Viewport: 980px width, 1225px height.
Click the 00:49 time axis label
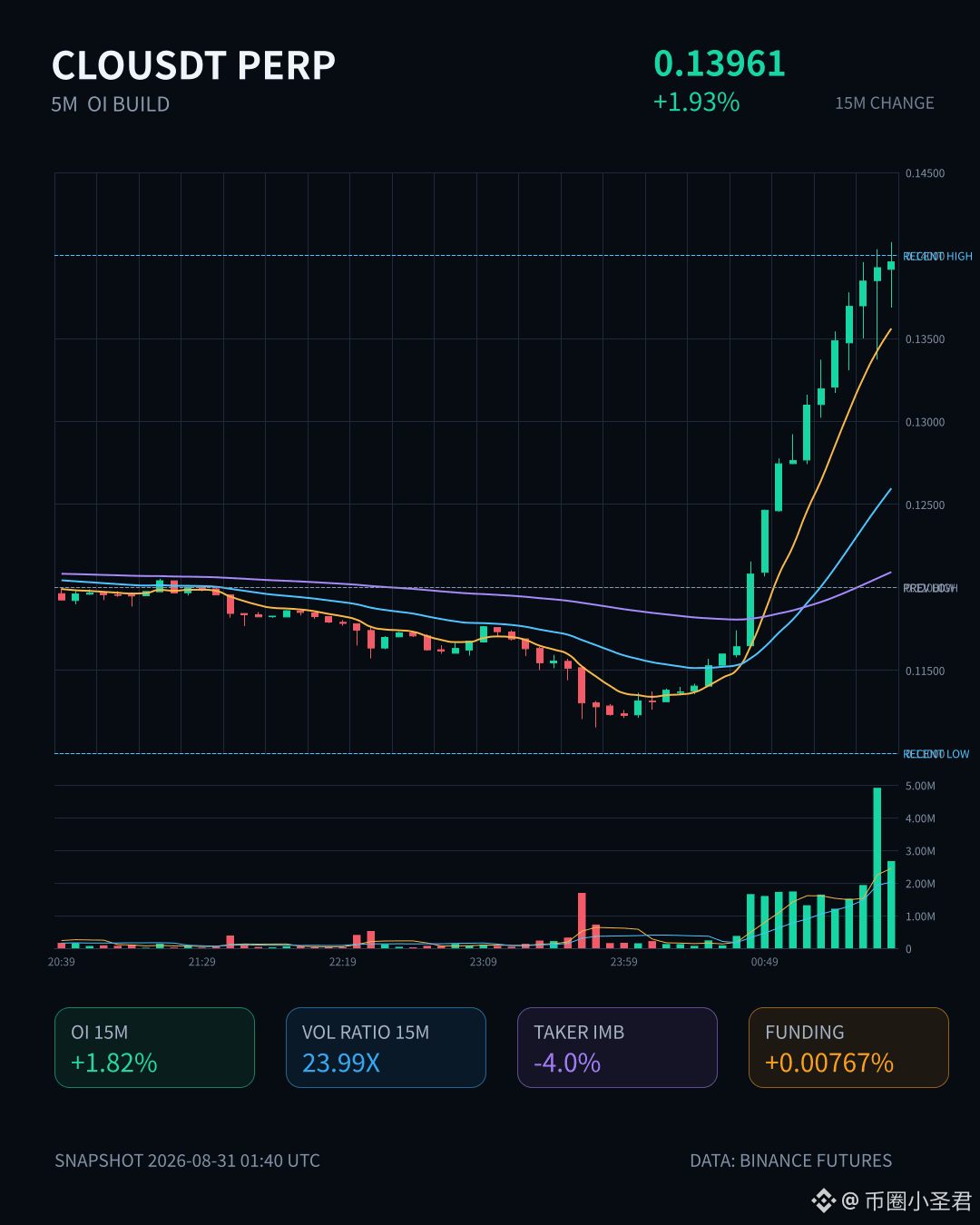tap(765, 962)
